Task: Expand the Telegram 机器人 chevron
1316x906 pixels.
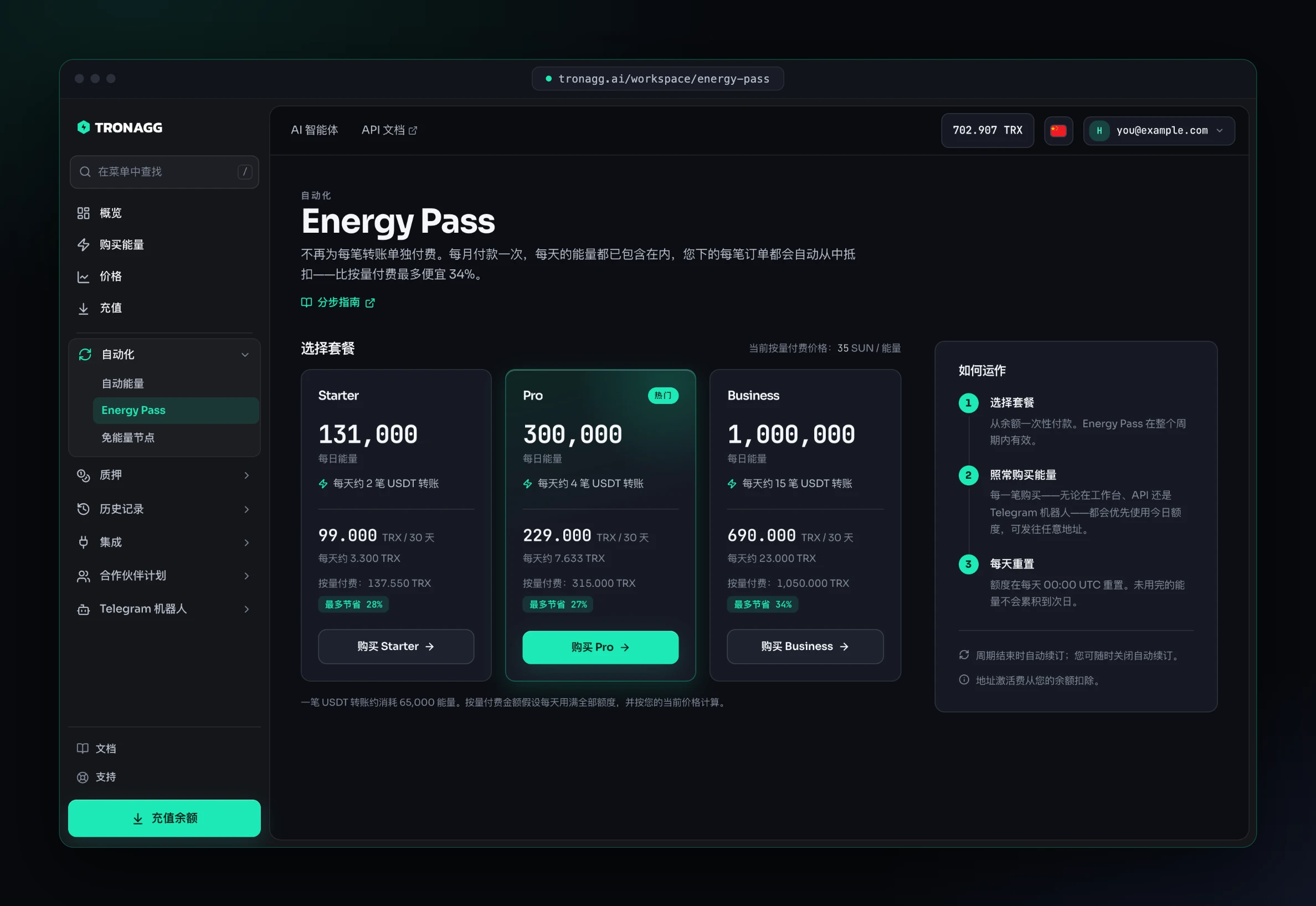Action: [246, 609]
